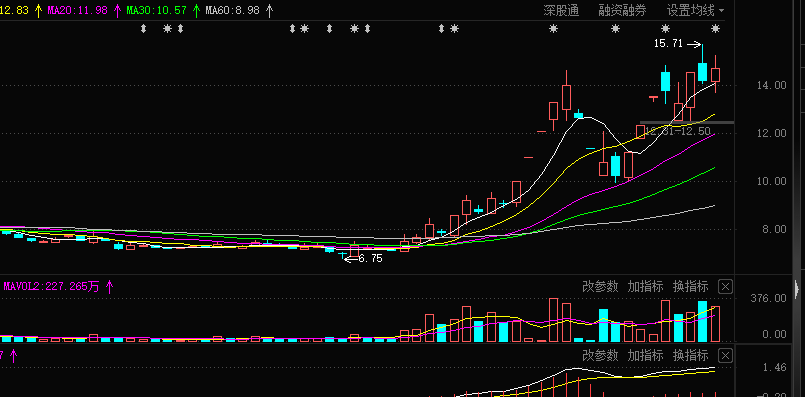This screenshot has width=805, height=397.
Task: Open 换指标 in the bottom indicator panel
Action: (691, 355)
